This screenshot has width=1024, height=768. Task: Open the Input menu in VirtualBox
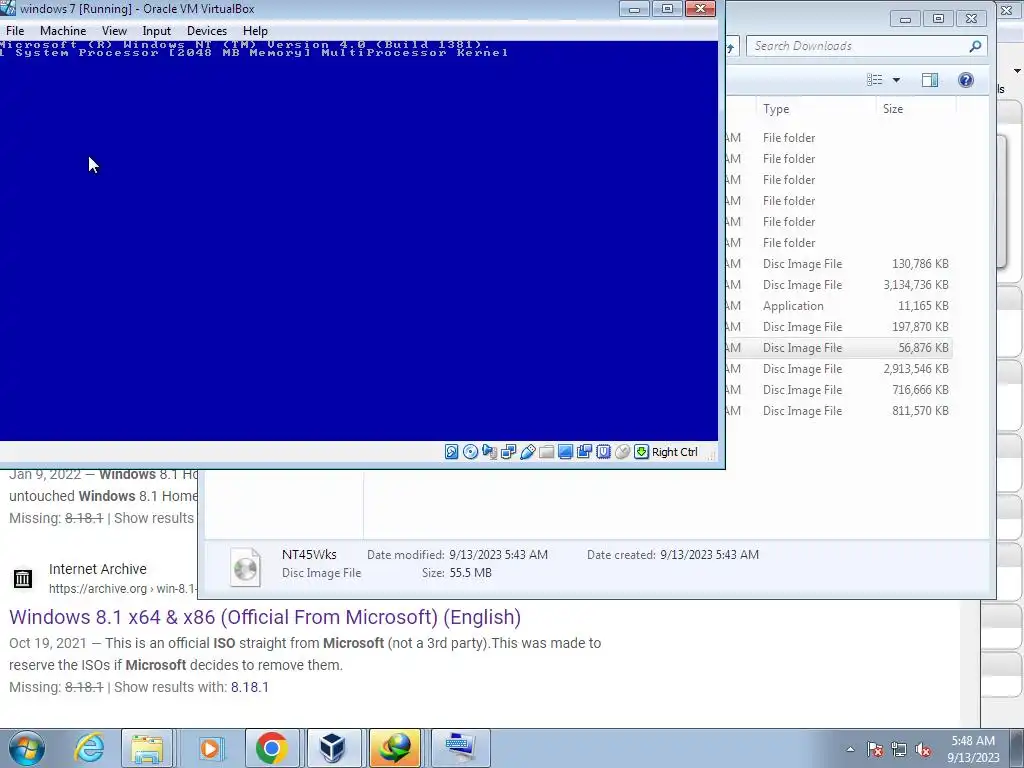157,31
